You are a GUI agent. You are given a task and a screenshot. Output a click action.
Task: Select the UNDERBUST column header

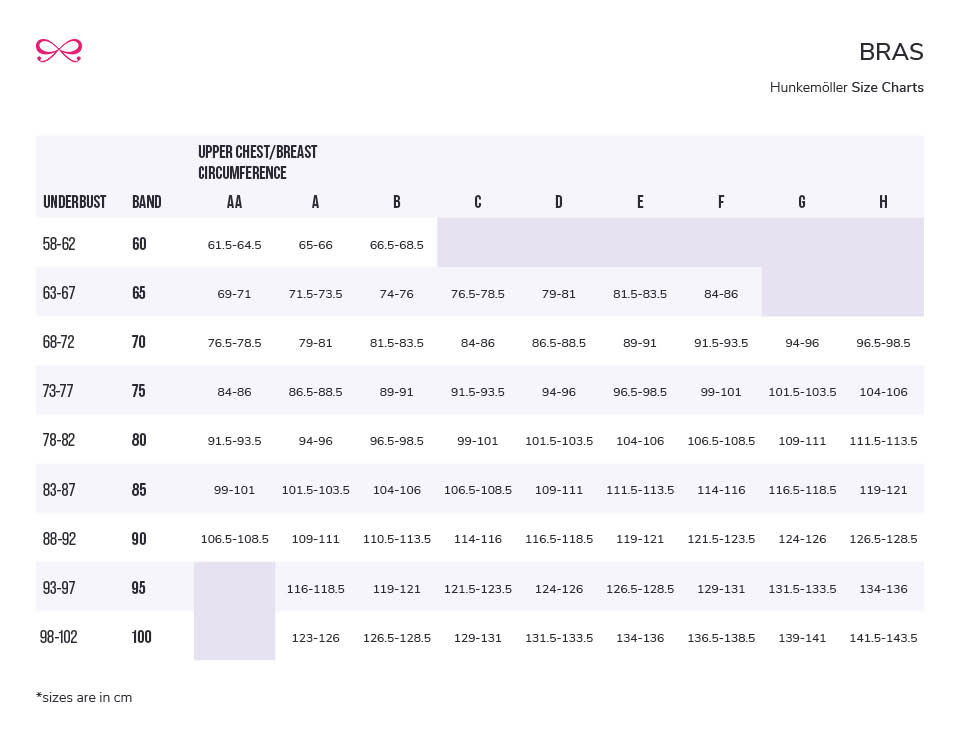coord(74,202)
